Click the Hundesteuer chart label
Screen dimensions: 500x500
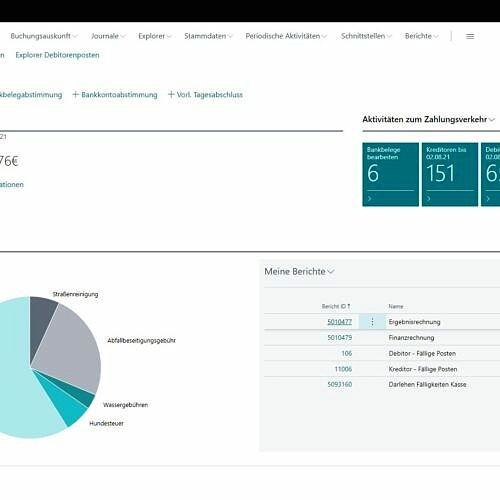[106, 423]
